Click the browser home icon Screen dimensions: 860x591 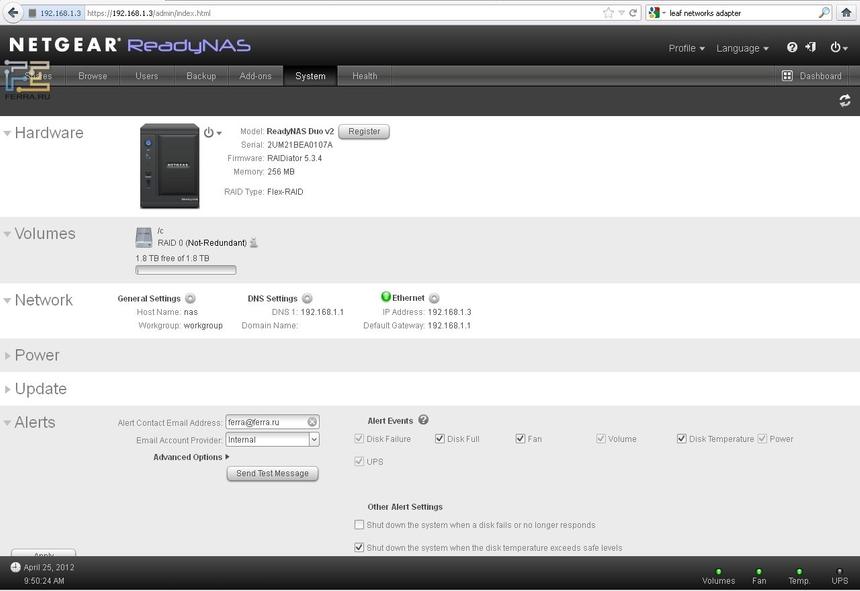click(x=847, y=13)
